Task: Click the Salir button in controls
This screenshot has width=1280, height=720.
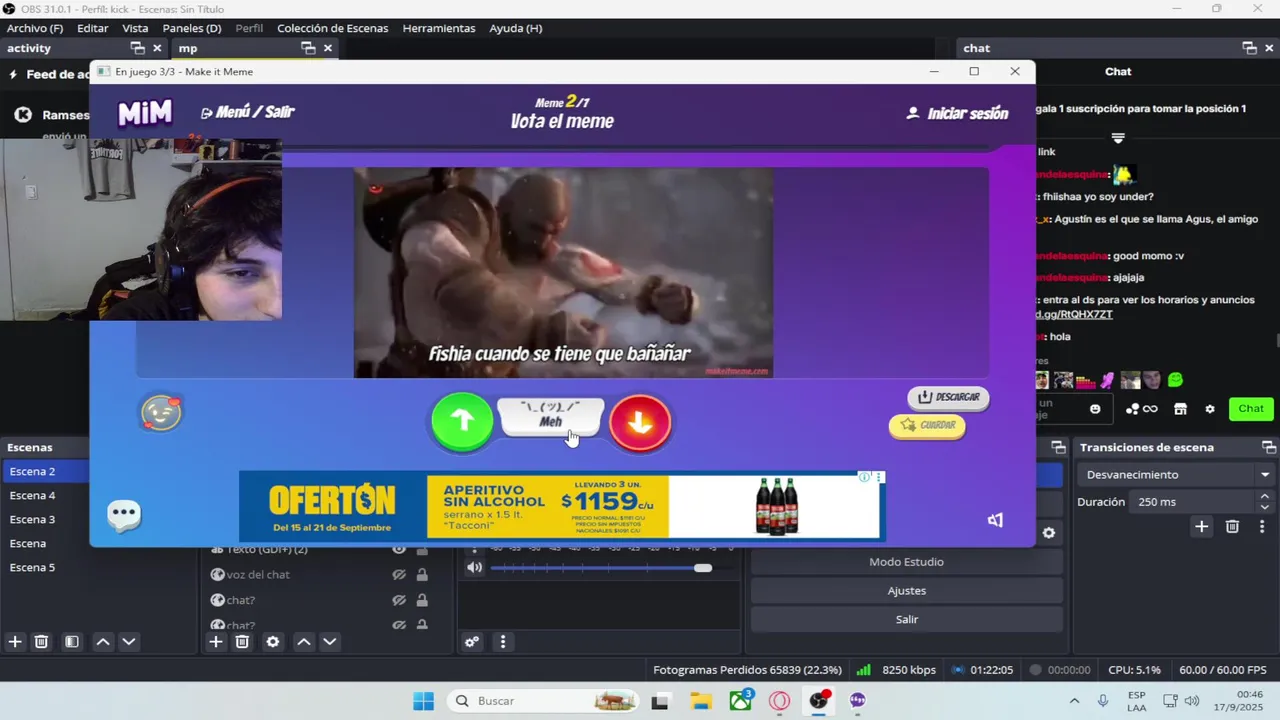Action: point(906,620)
